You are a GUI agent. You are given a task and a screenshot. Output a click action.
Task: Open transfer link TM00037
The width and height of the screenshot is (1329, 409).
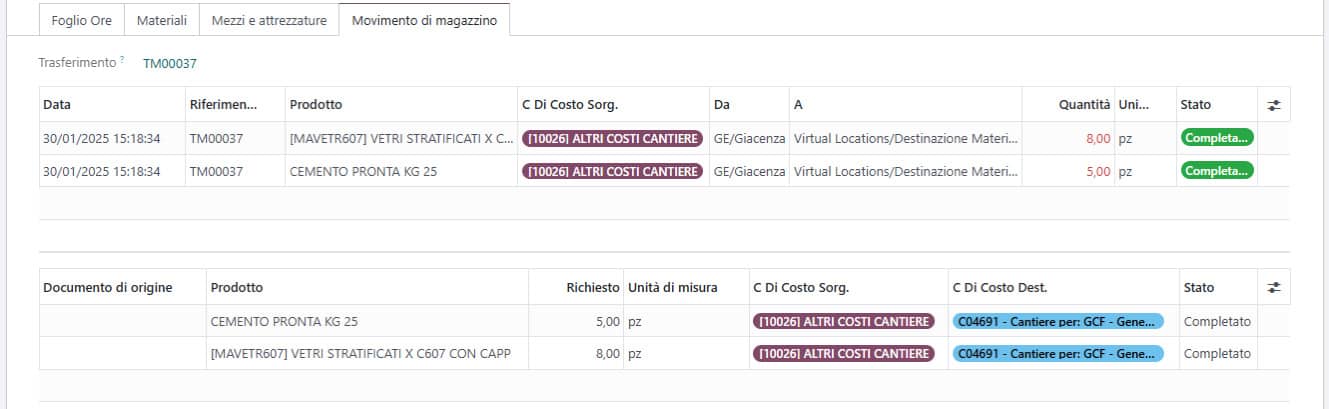170,63
